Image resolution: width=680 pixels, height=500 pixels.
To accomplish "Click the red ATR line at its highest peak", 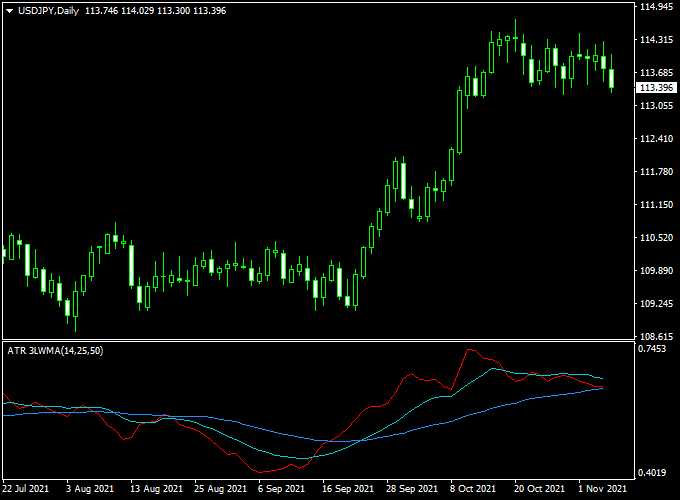I will click(469, 349).
